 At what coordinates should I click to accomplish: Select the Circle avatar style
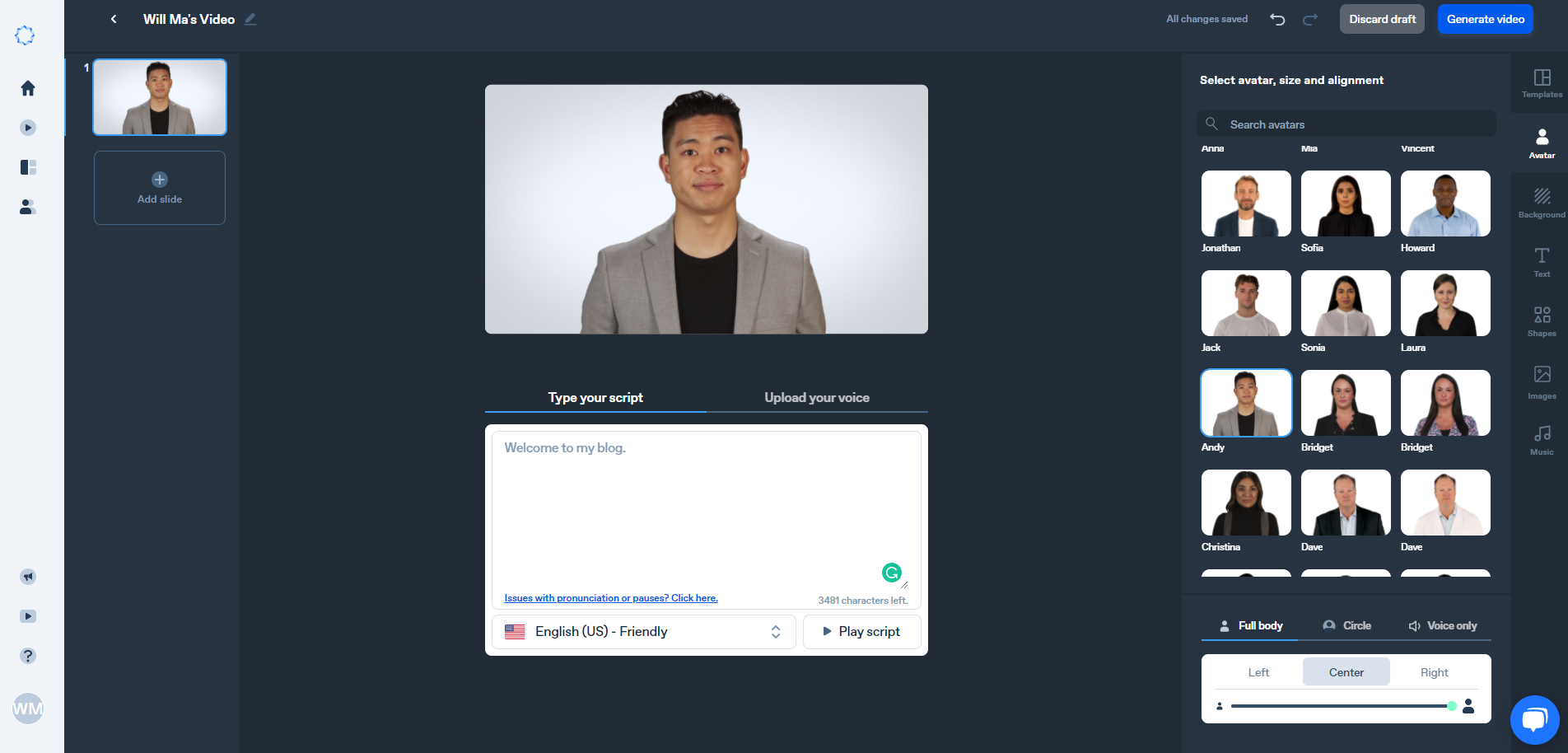(1347, 625)
